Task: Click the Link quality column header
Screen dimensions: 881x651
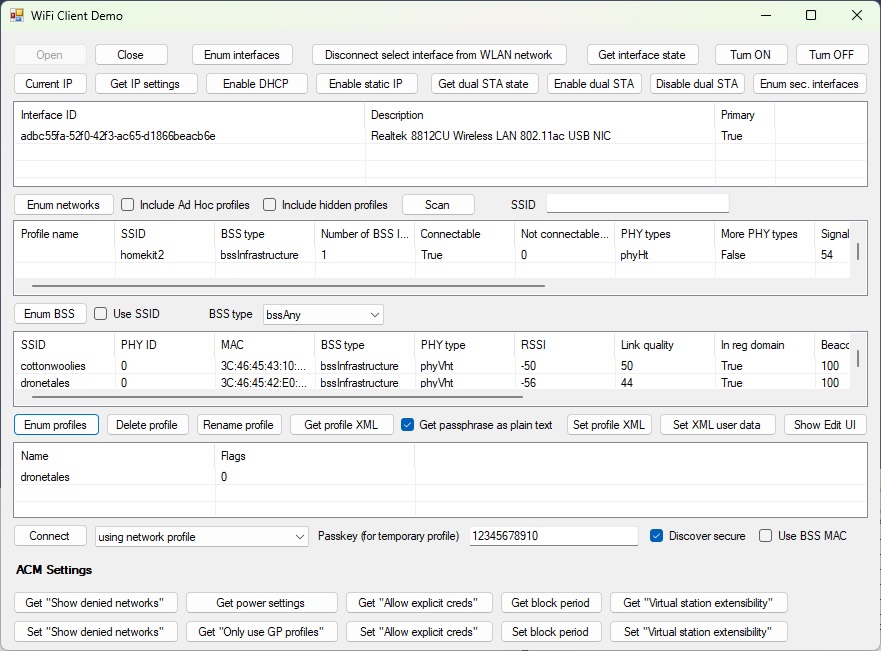Action: click(645, 344)
